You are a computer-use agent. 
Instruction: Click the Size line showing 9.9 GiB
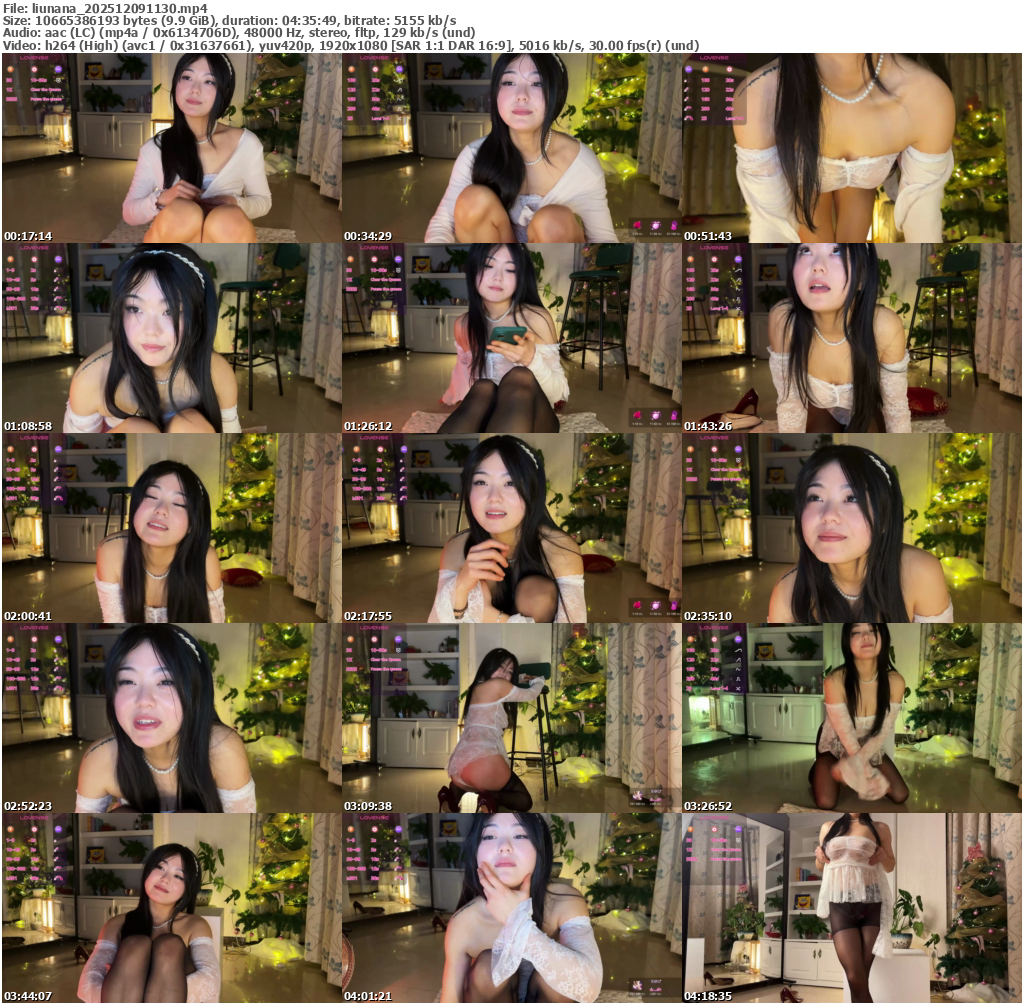pos(229,21)
